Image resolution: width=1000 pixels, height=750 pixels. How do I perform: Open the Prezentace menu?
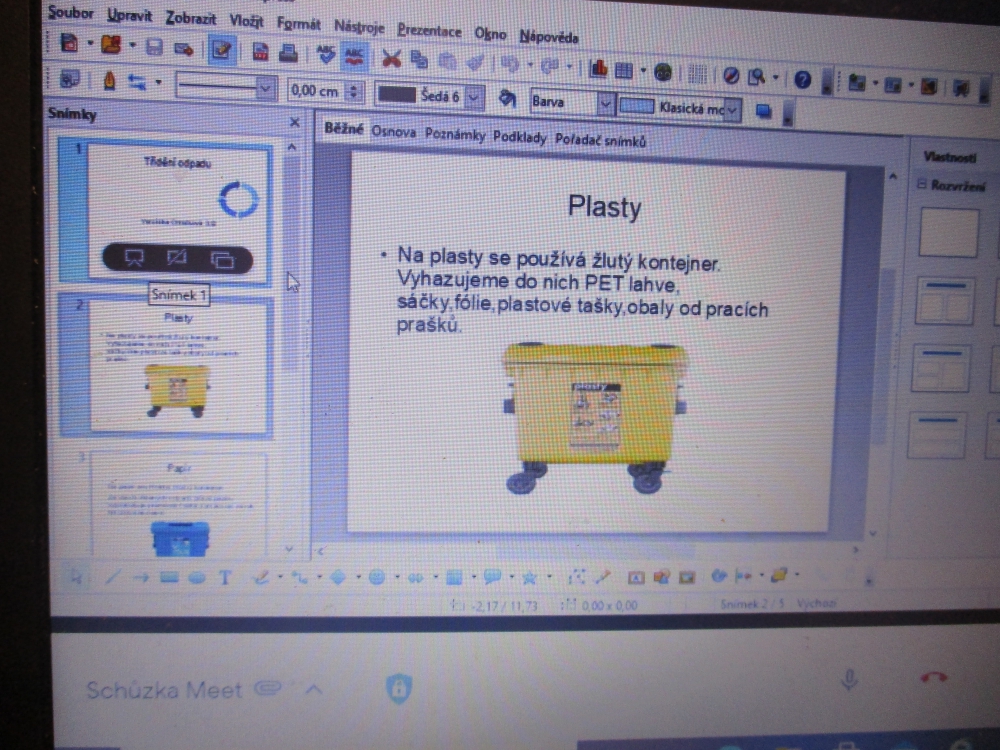pos(429,30)
